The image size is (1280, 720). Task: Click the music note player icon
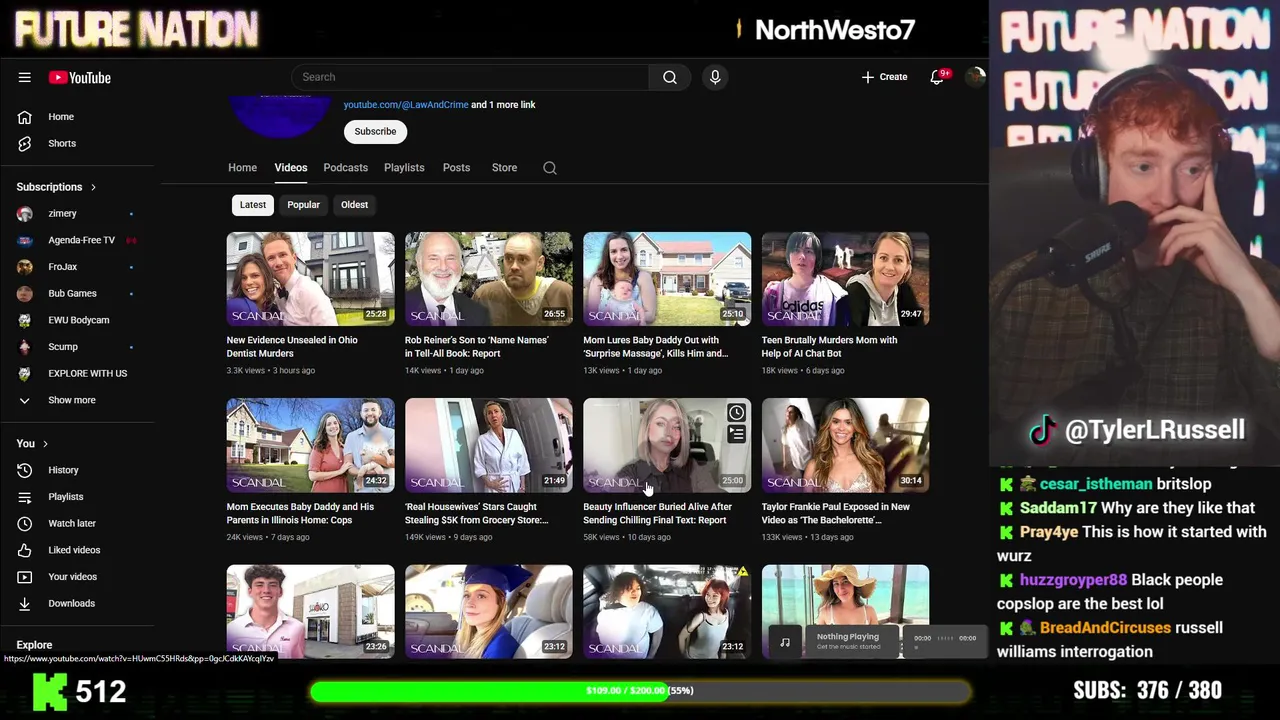tap(785, 642)
